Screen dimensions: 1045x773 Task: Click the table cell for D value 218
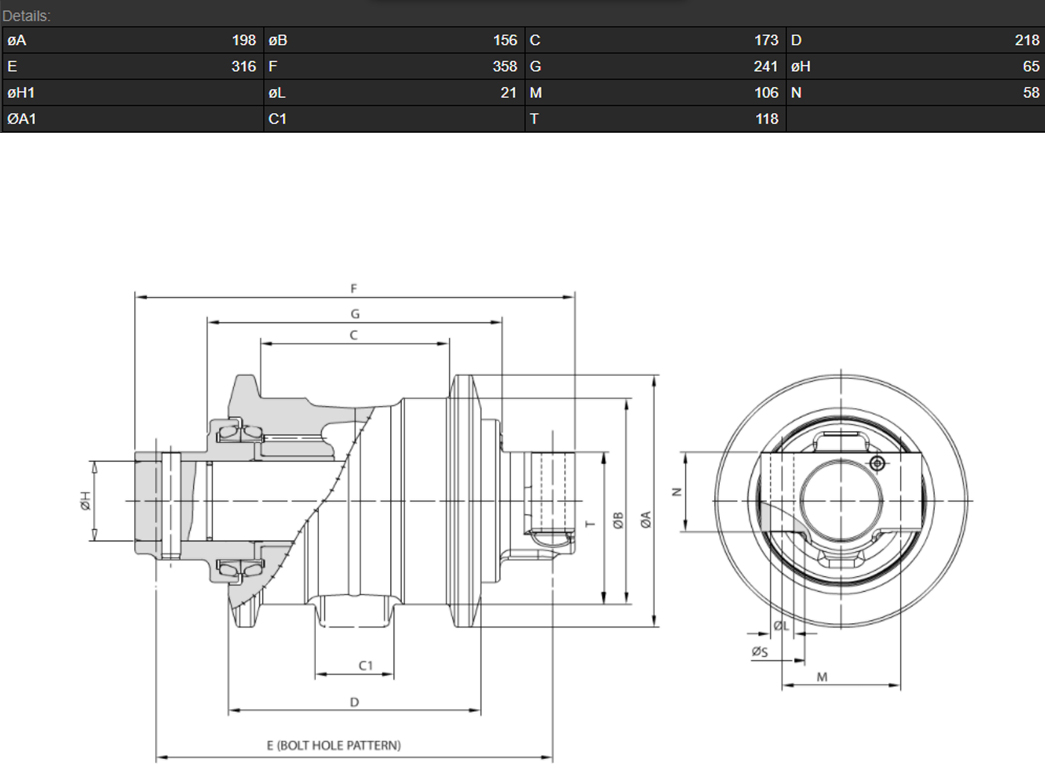pos(915,40)
